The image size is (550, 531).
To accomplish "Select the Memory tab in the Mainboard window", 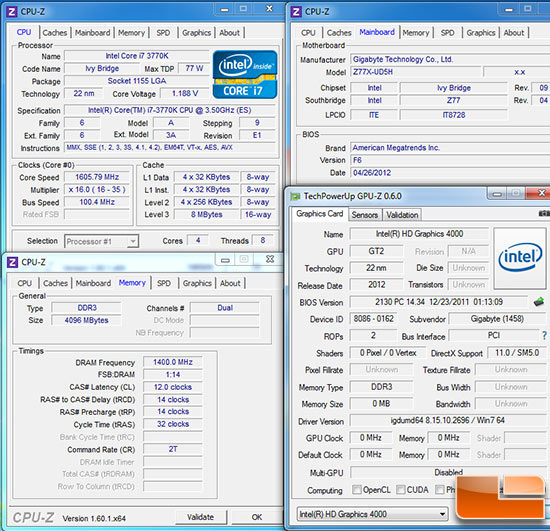I will pyautogui.click(x=416, y=33).
